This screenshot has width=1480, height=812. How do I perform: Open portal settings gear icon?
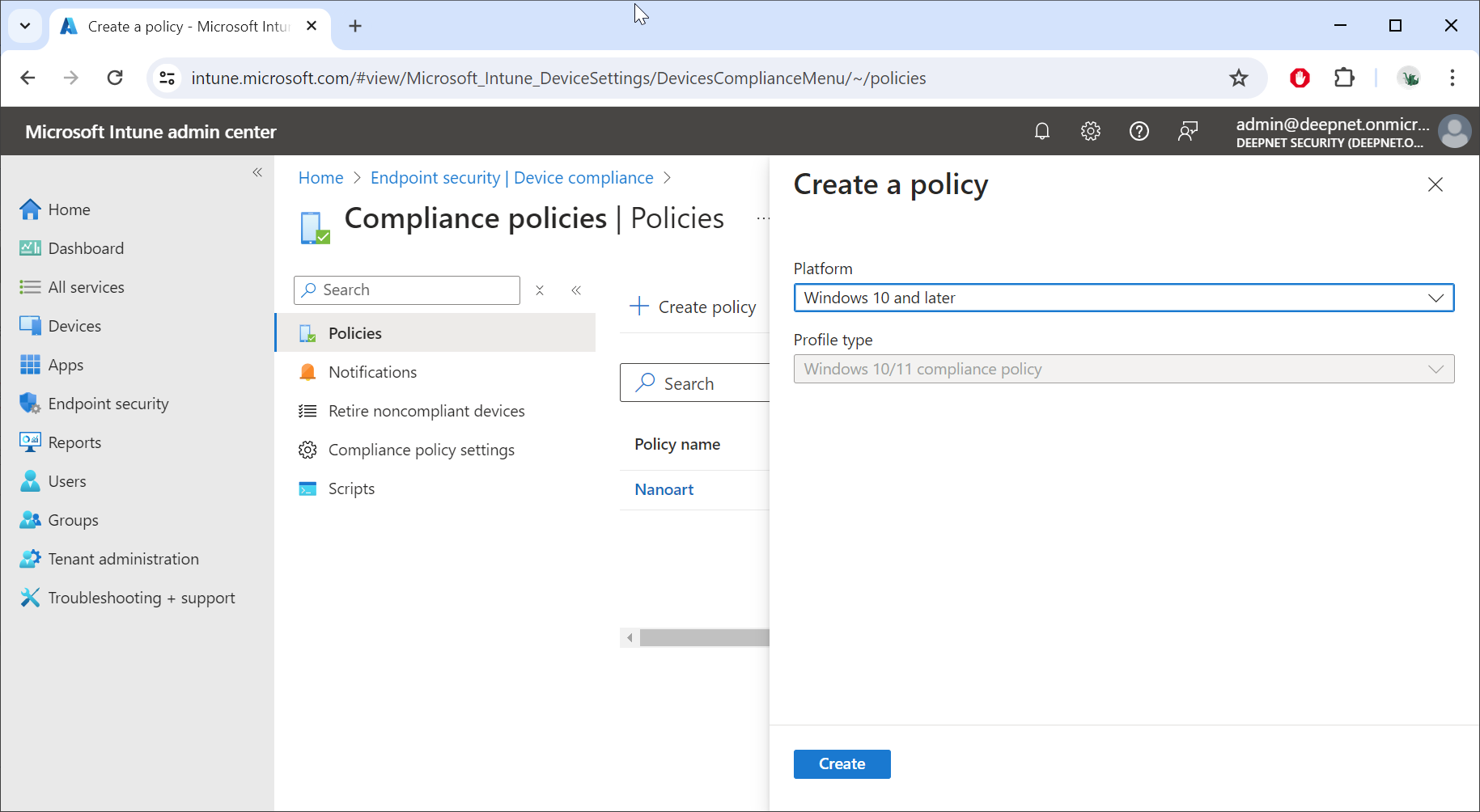[1091, 131]
